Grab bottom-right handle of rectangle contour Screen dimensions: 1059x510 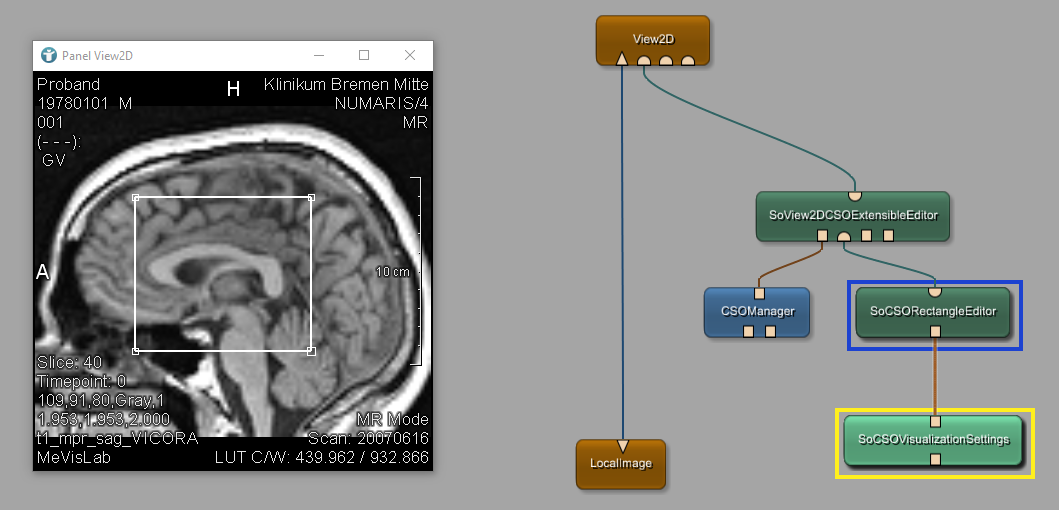pyautogui.click(x=311, y=351)
